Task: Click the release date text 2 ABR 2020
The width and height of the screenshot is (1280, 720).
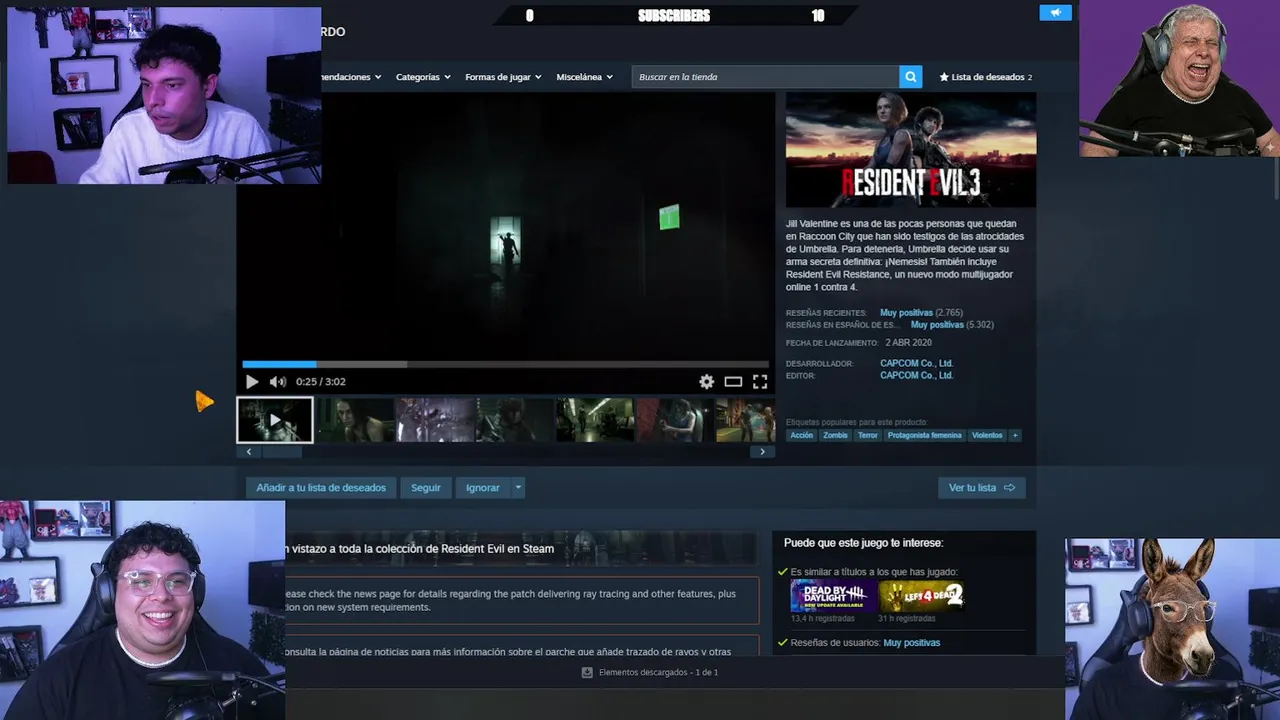Action: [x=908, y=343]
